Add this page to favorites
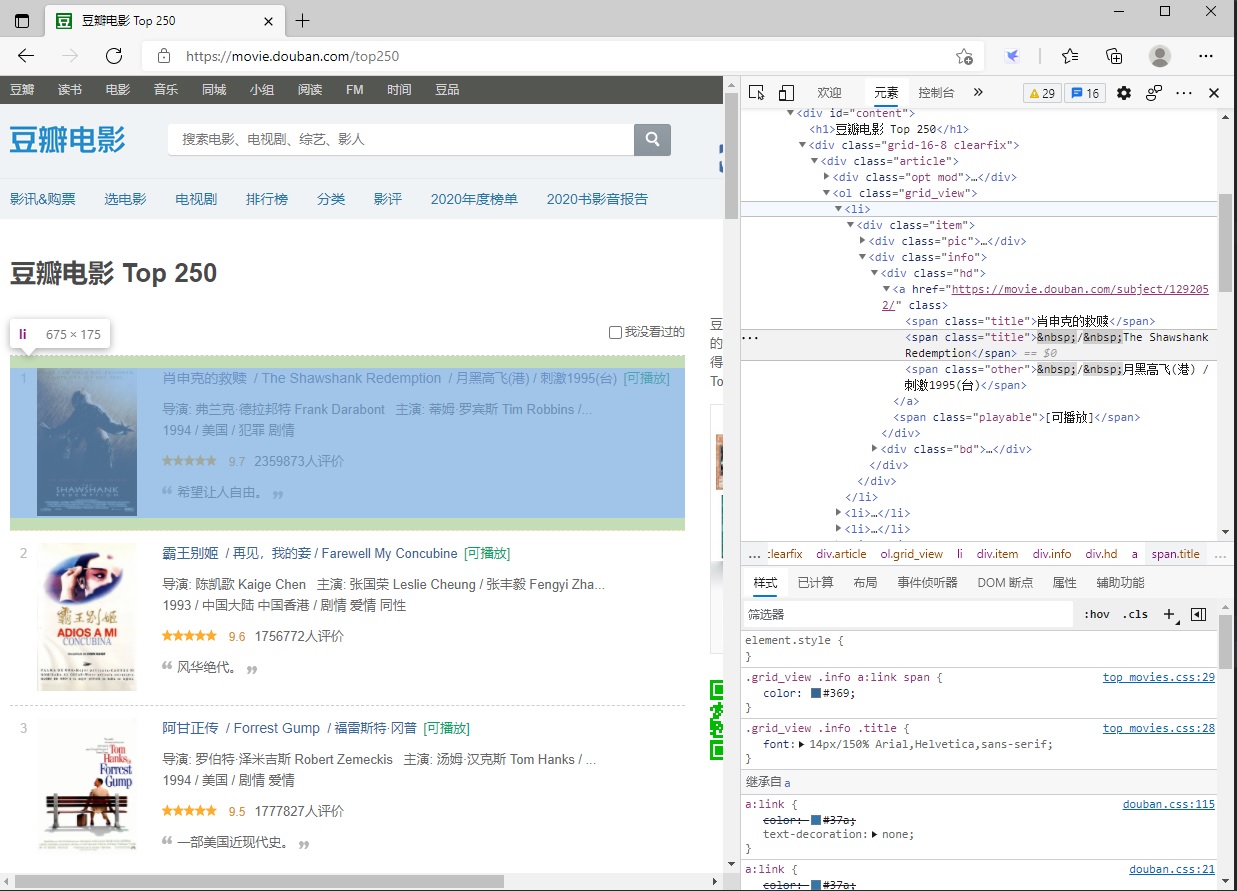 [x=964, y=56]
